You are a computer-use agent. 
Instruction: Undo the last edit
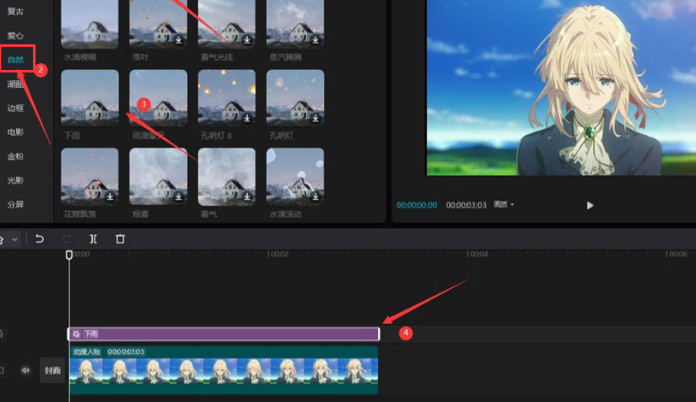[40, 239]
